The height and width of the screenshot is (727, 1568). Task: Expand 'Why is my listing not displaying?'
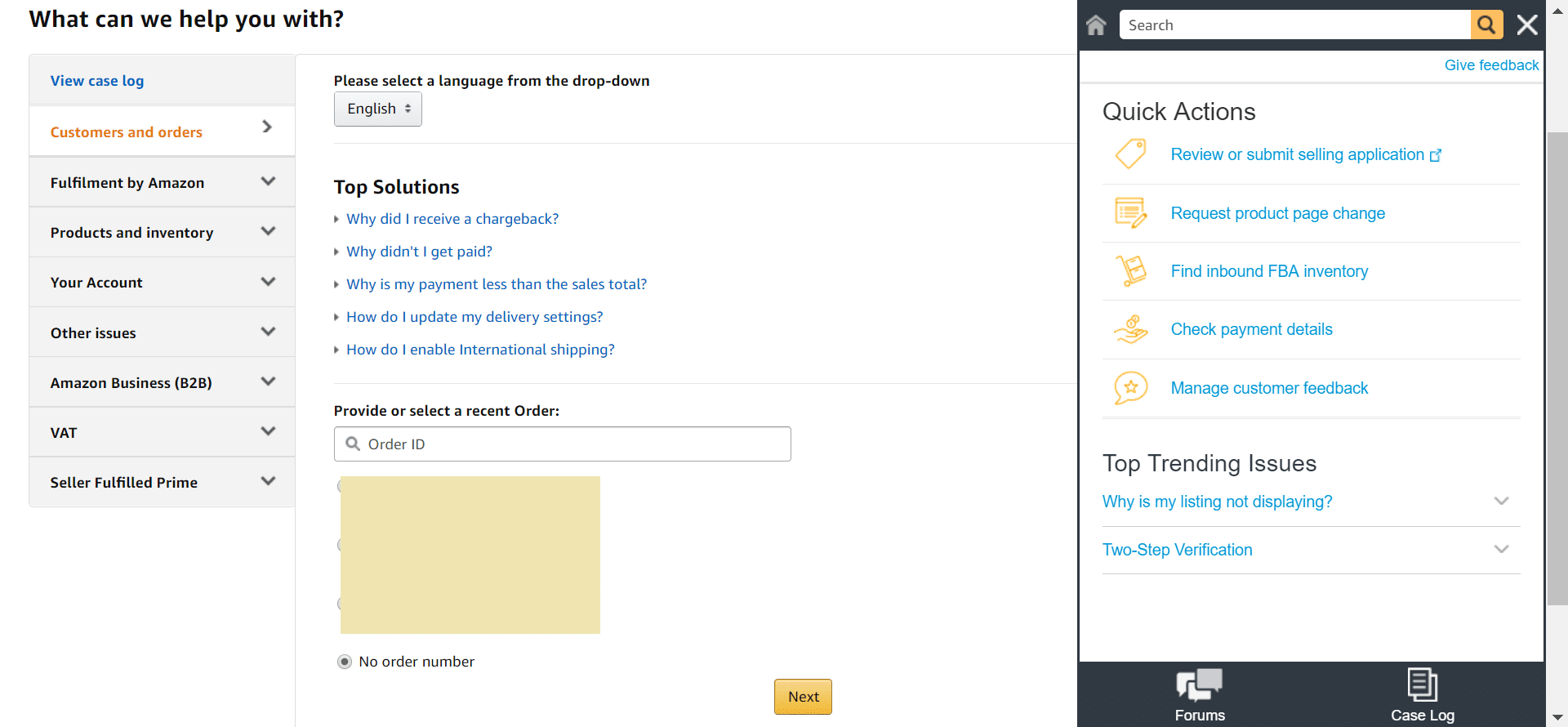[1501, 502]
